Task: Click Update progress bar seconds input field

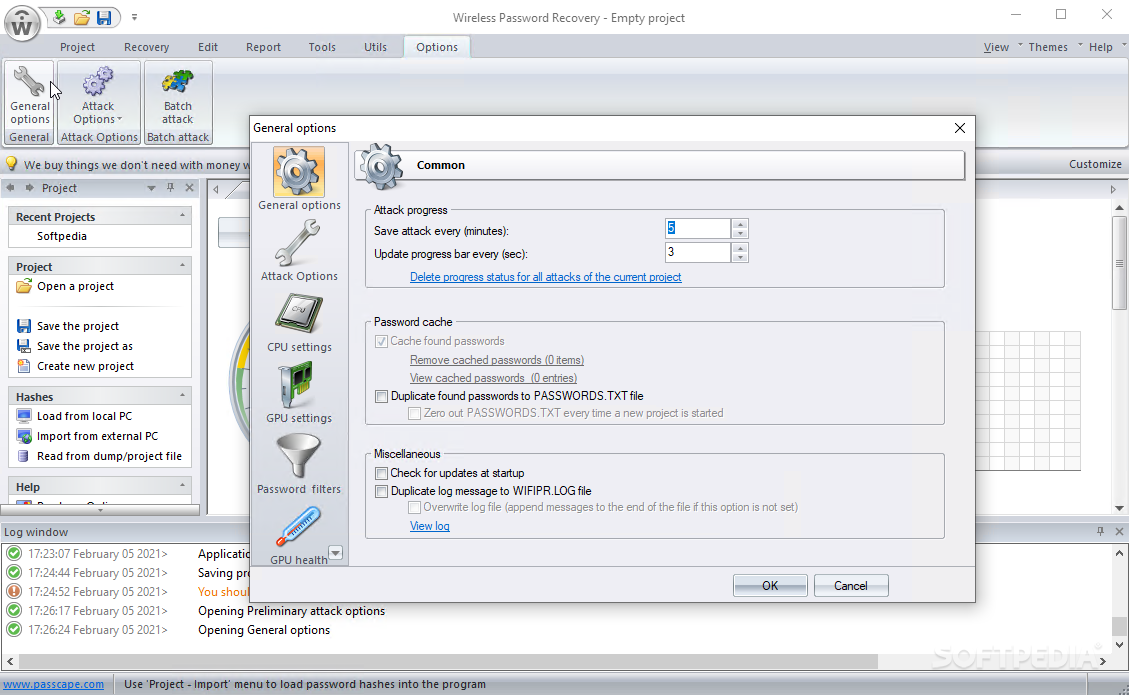Action: [698, 252]
